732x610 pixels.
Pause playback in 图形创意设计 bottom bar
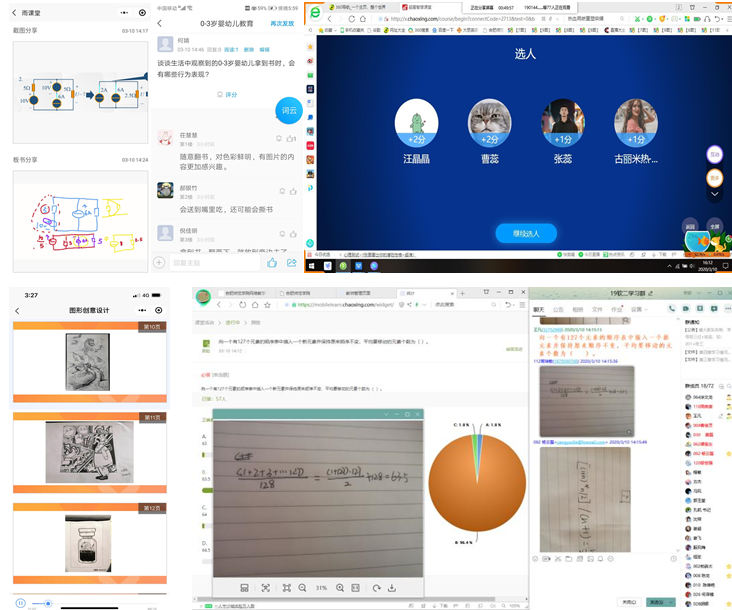[19, 603]
